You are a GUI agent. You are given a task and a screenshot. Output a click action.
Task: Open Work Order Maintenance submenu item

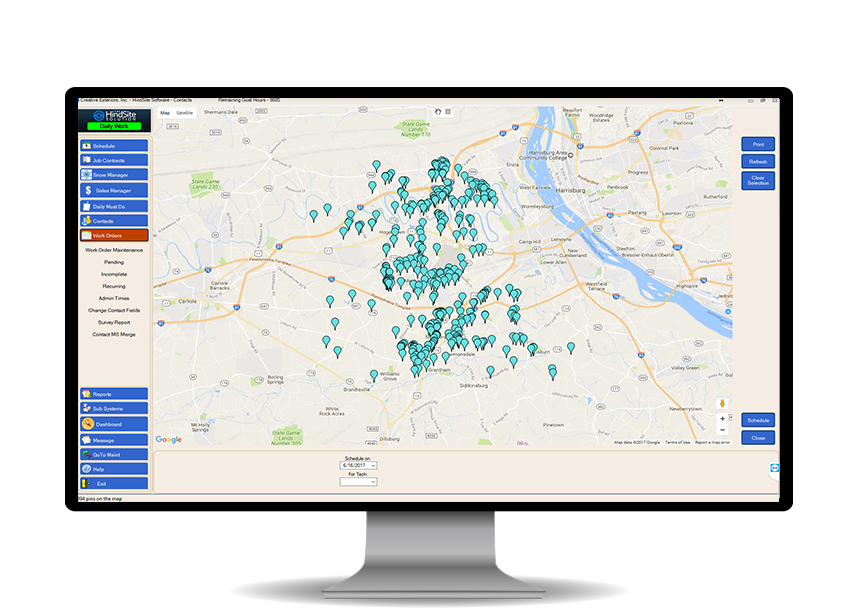(x=114, y=250)
